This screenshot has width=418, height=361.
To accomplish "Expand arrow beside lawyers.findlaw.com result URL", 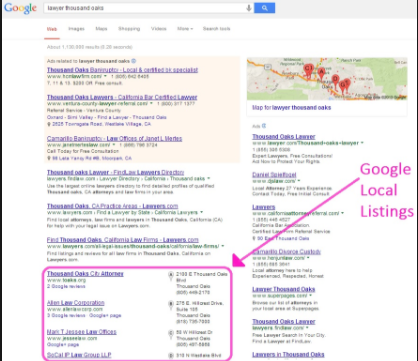I will click(209, 179).
